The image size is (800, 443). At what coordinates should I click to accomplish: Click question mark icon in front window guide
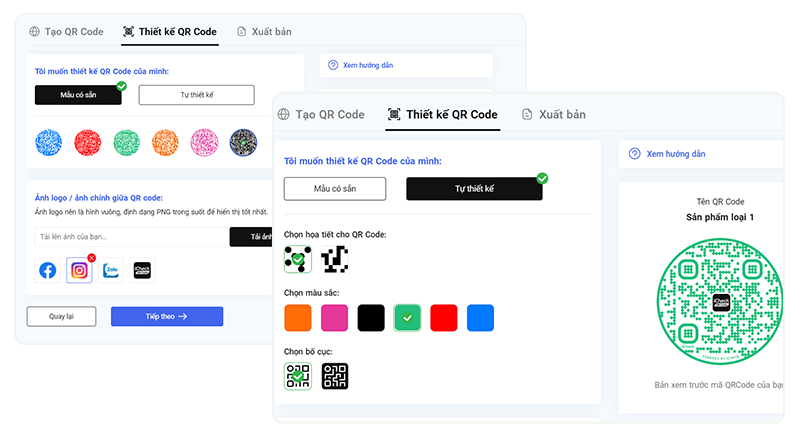pyautogui.click(x=634, y=154)
